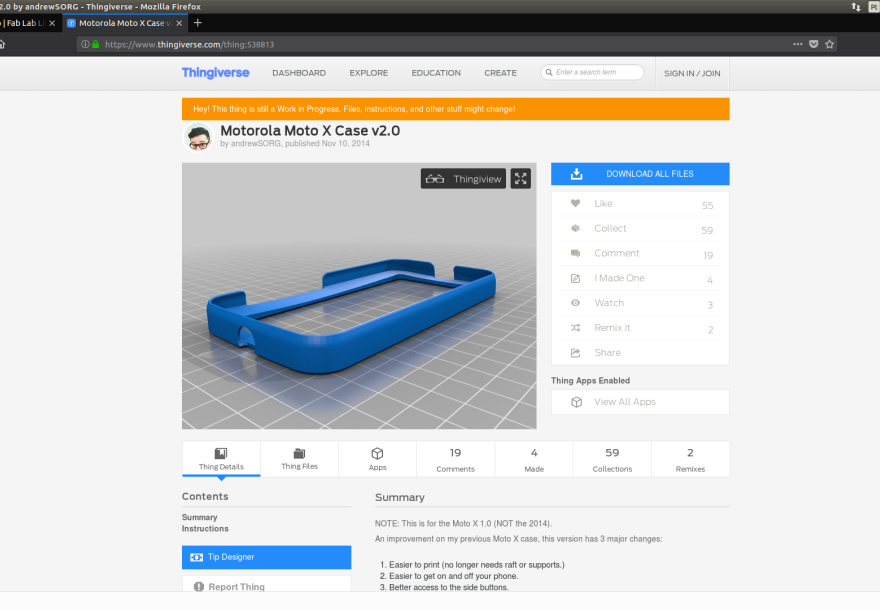Image resolution: width=880 pixels, height=610 pixels.
Task: Click the Remix It shuffle icon
Action: pyautogui.click(x=575, y=328)
